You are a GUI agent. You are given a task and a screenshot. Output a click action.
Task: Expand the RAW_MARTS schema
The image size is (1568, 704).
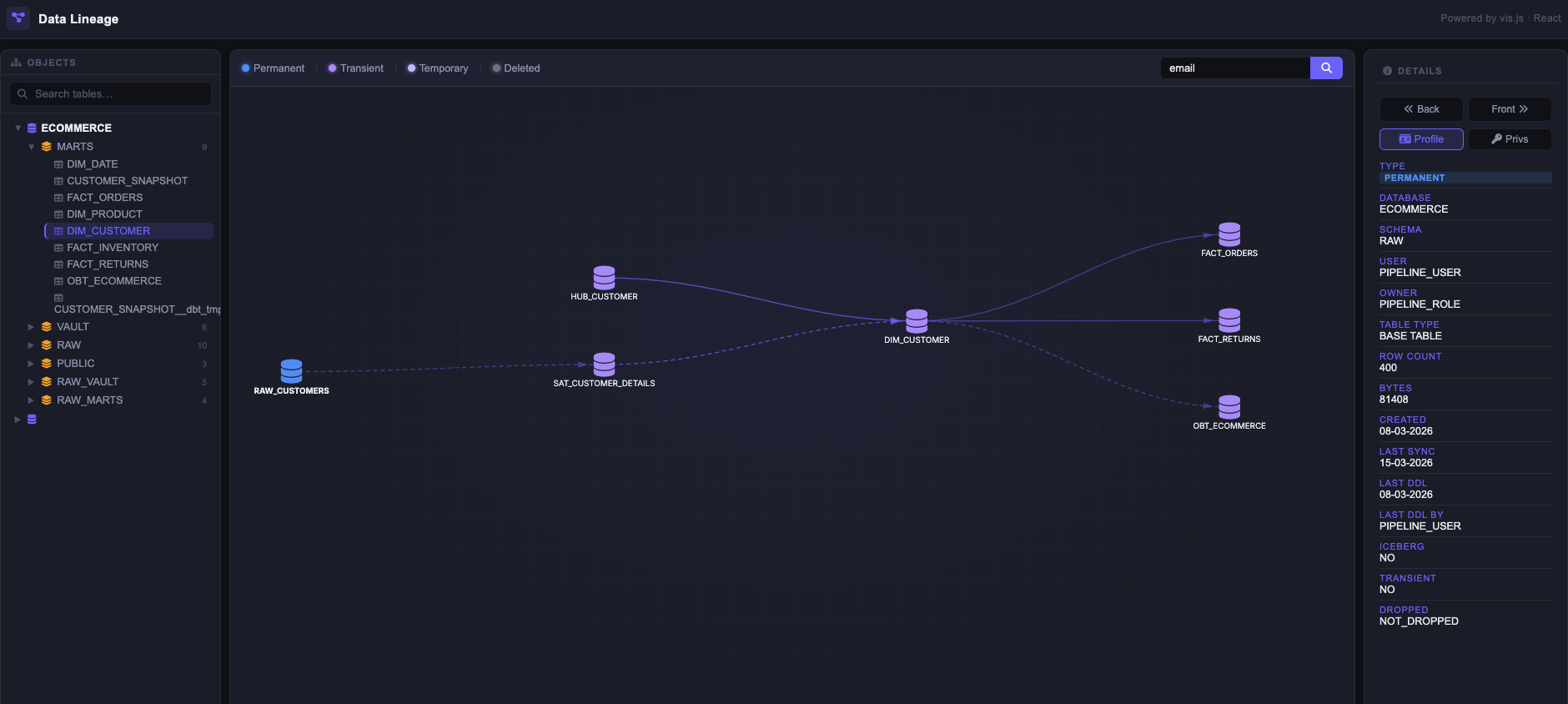click(x=31, y=400)
